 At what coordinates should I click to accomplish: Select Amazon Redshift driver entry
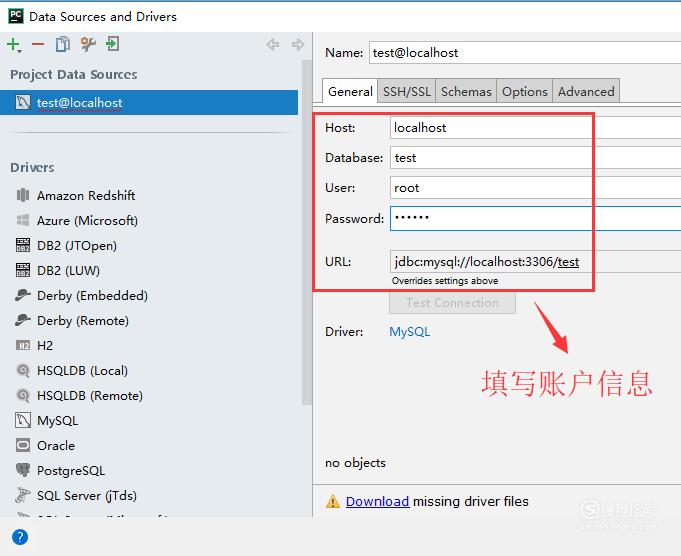[86, 195]
